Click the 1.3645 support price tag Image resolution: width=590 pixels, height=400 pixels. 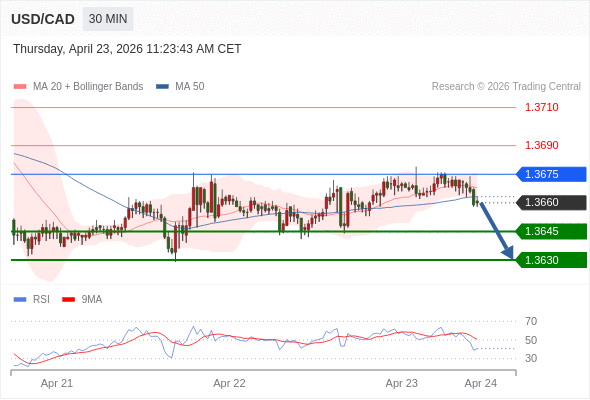(551, 231)
